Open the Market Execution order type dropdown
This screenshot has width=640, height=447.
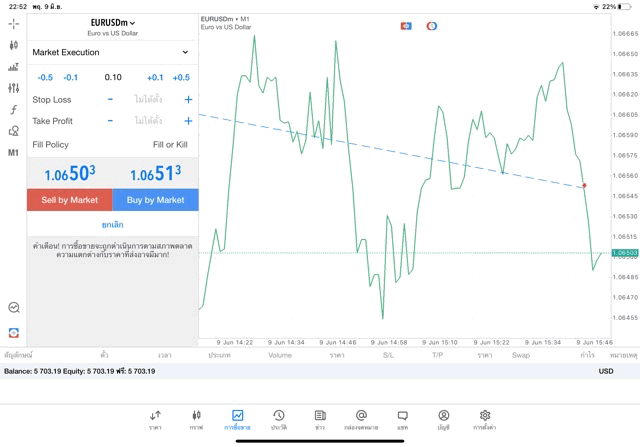tap(113, 52)
